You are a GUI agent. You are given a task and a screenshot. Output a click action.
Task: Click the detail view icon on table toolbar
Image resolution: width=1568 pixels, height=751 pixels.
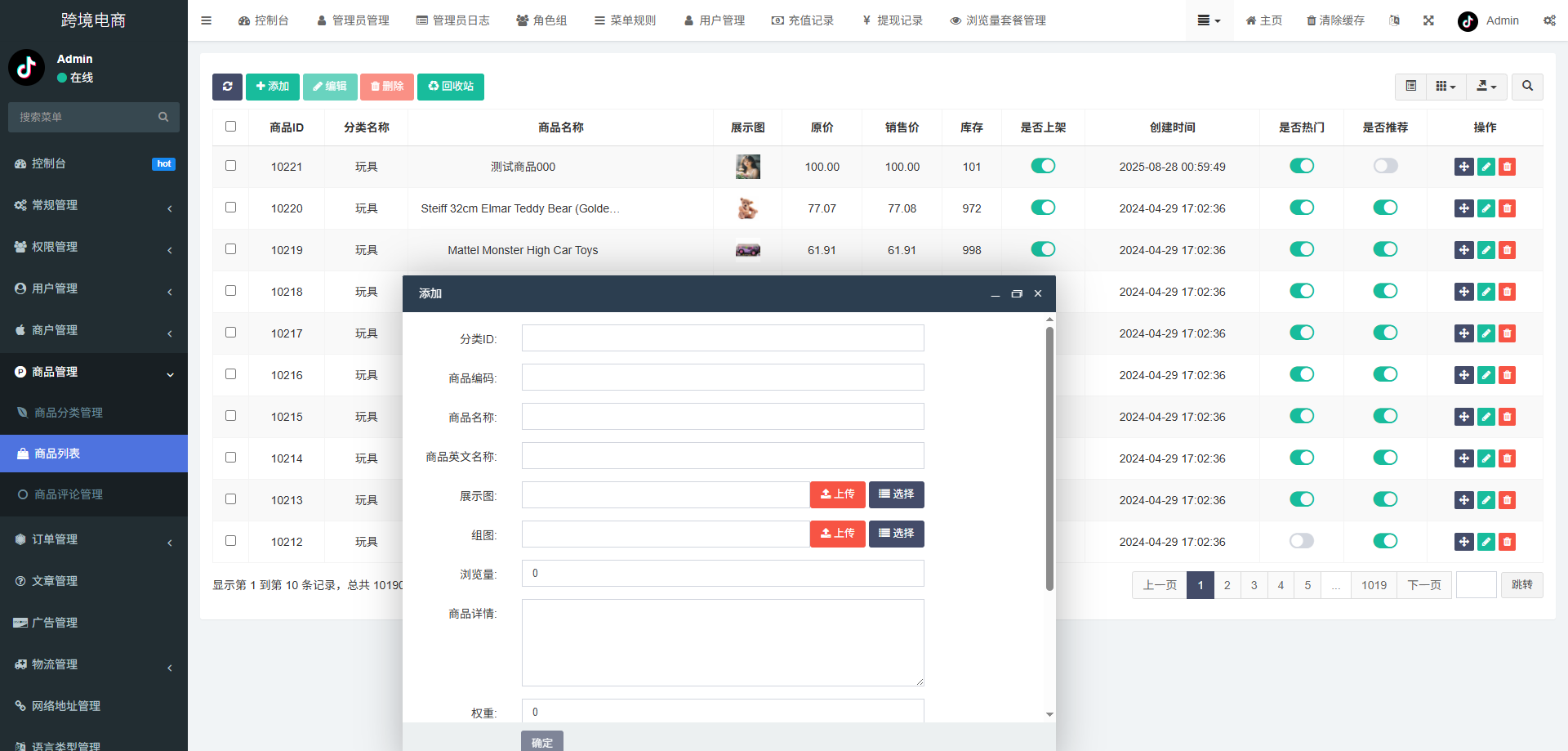(1410, 87)
